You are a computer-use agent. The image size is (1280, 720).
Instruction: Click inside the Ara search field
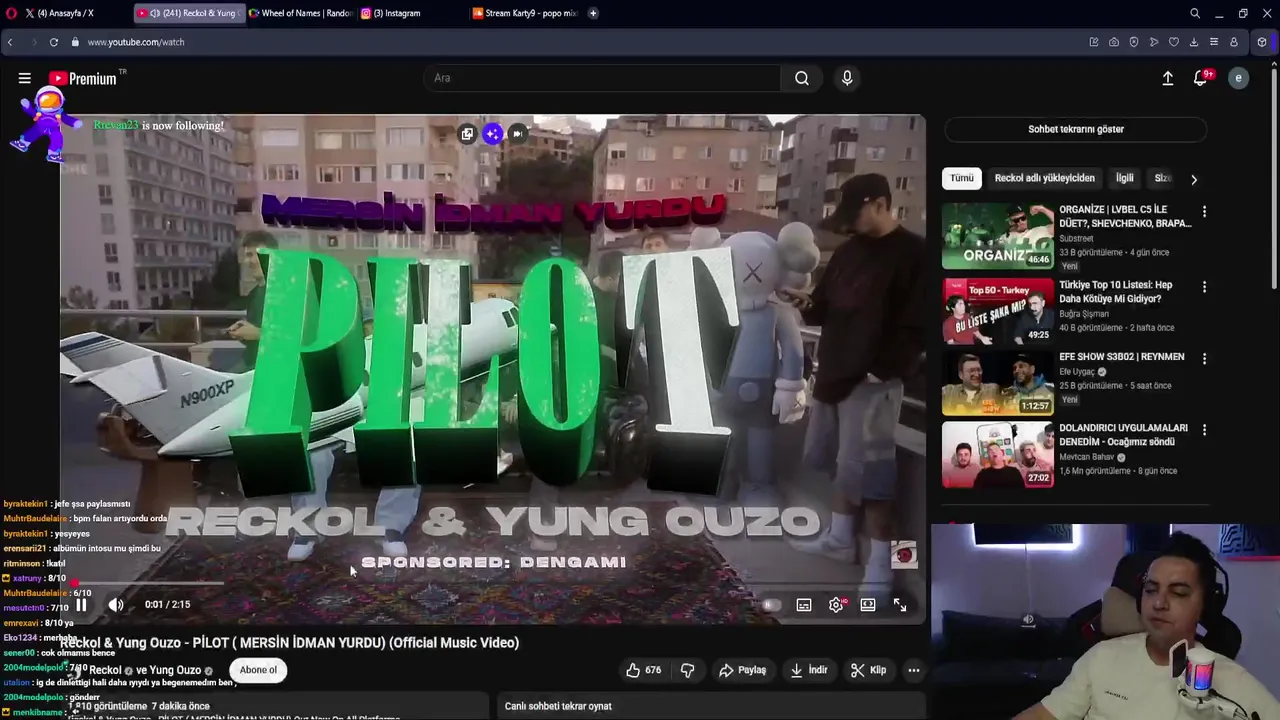(x=603, y=78)
